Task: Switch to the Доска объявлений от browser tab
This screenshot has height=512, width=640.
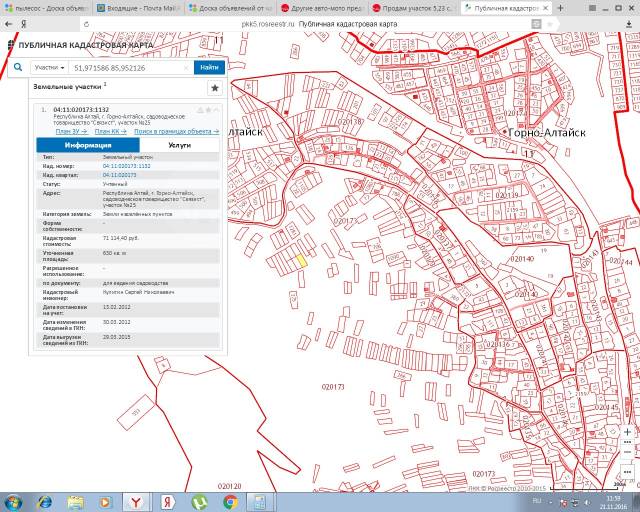Action: 231,8
